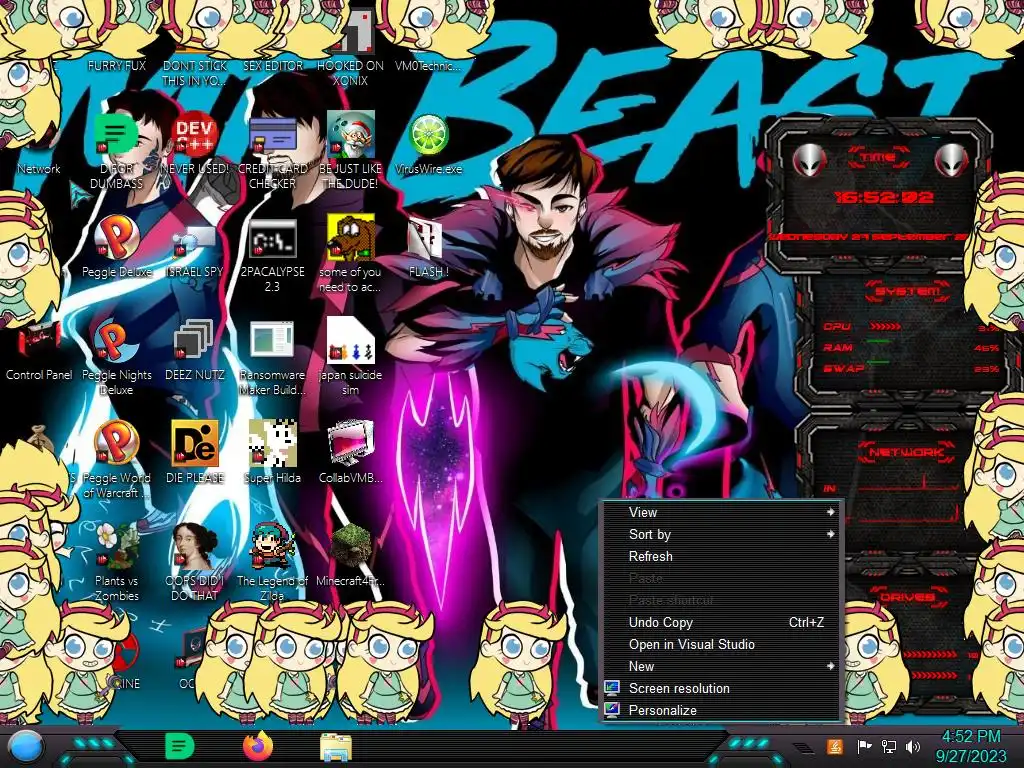The width and height of the screenshot is (1024, 768).
Task: Click the CollabVMB... monitor icon
Action: 350,443
